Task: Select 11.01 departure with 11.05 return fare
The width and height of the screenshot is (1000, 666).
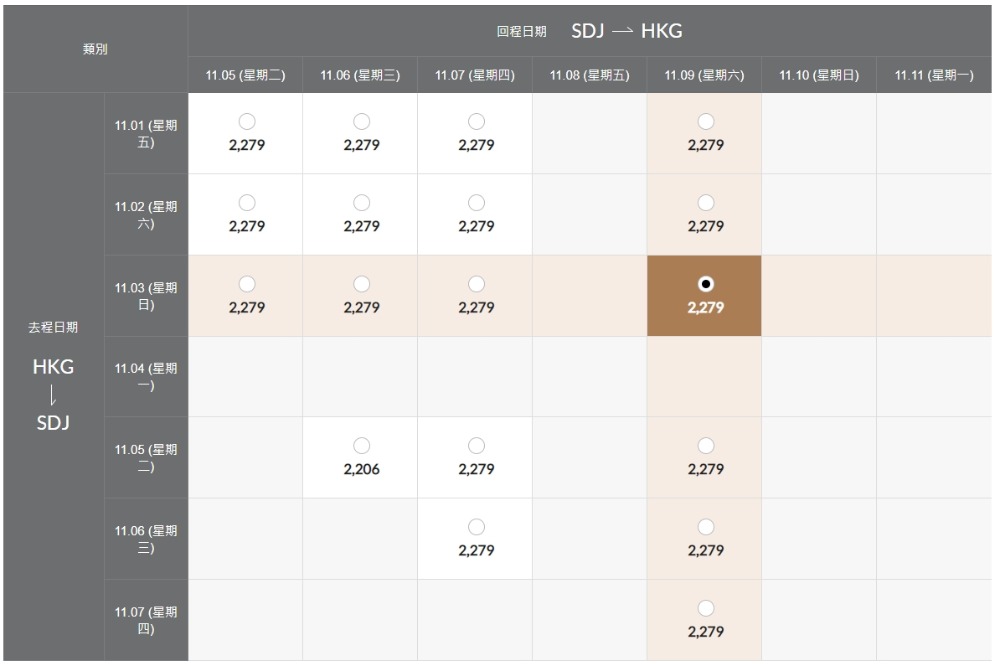Action: click(x=247, y=121)
